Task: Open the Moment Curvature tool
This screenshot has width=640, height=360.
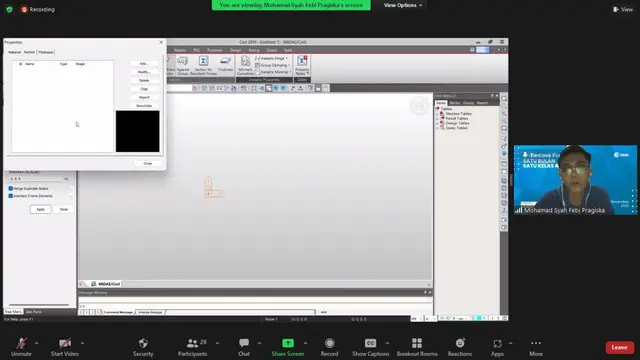Action: [245, 65]
